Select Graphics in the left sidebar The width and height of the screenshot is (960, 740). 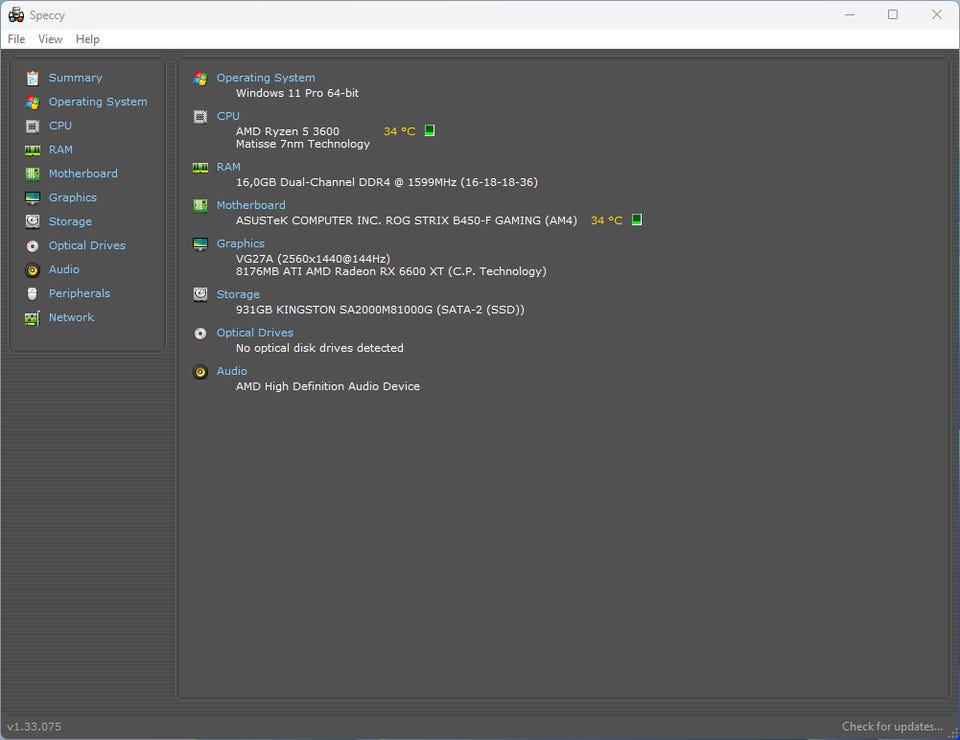73,198
